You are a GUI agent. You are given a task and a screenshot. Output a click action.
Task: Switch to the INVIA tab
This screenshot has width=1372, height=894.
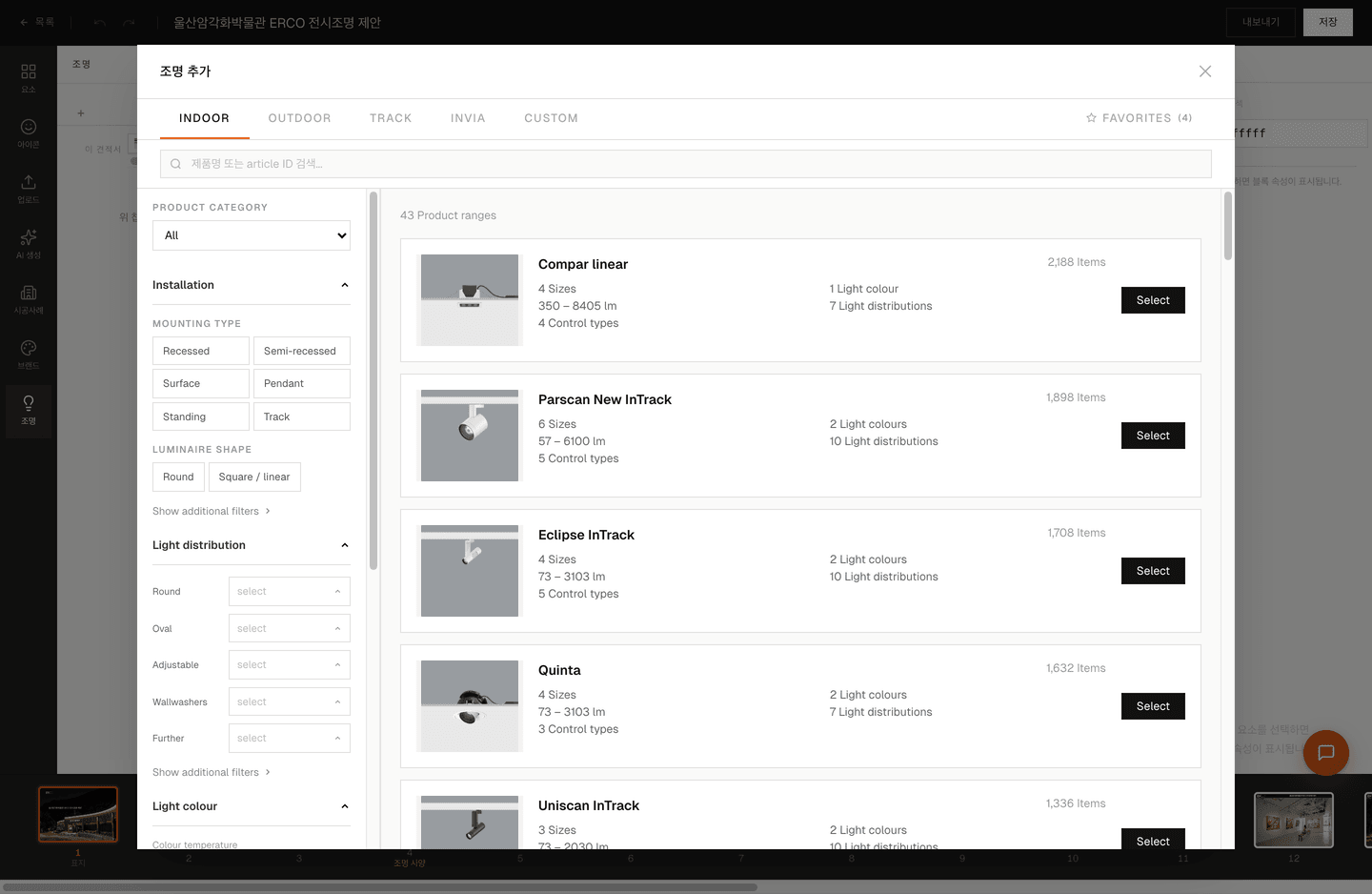tap(468, 118)
